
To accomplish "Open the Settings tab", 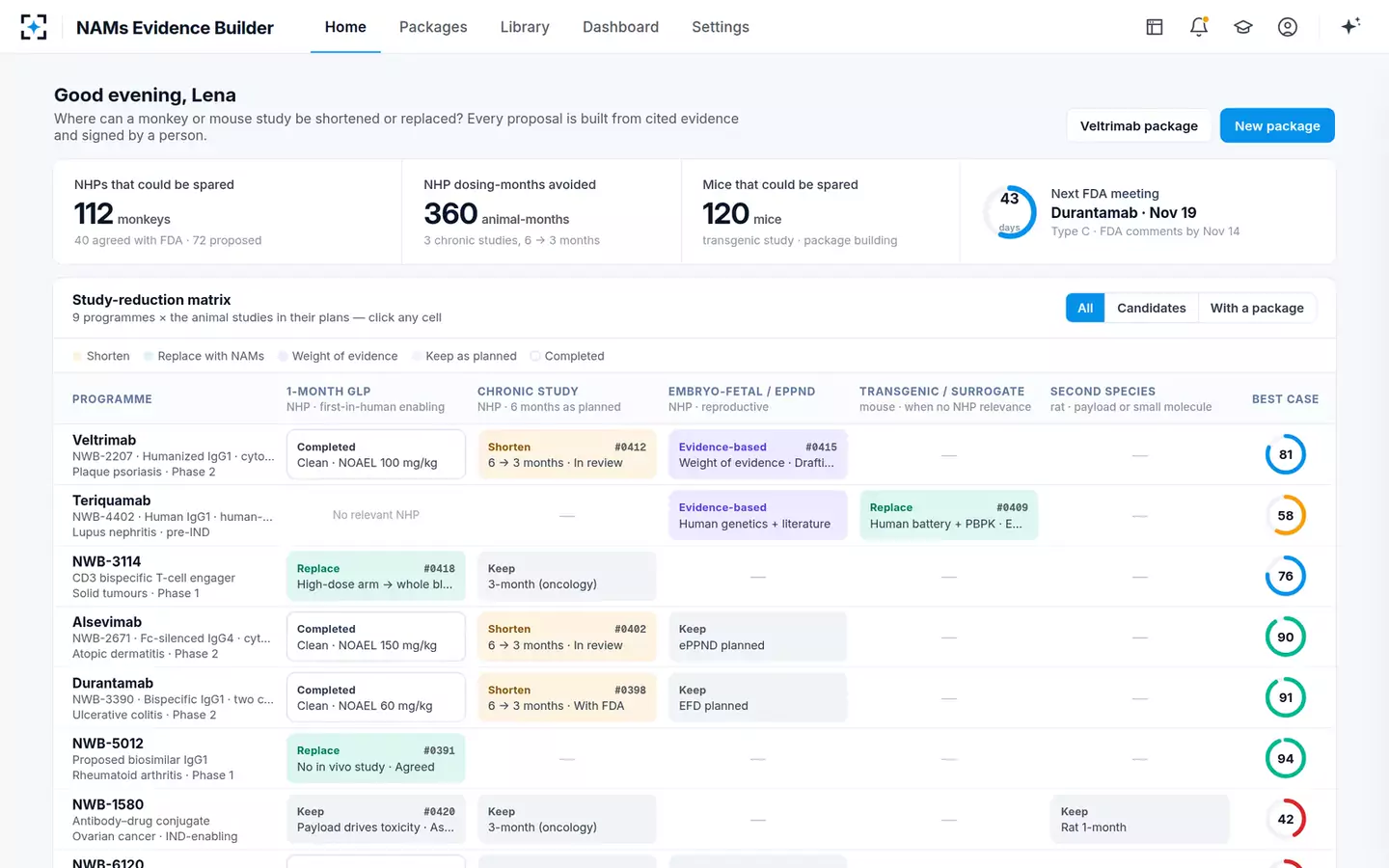I will click(721, 27).
